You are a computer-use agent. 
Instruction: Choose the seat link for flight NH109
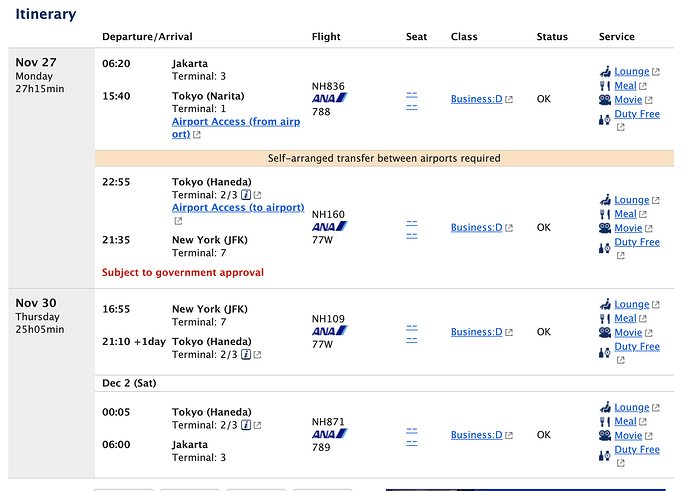[412, 334]
